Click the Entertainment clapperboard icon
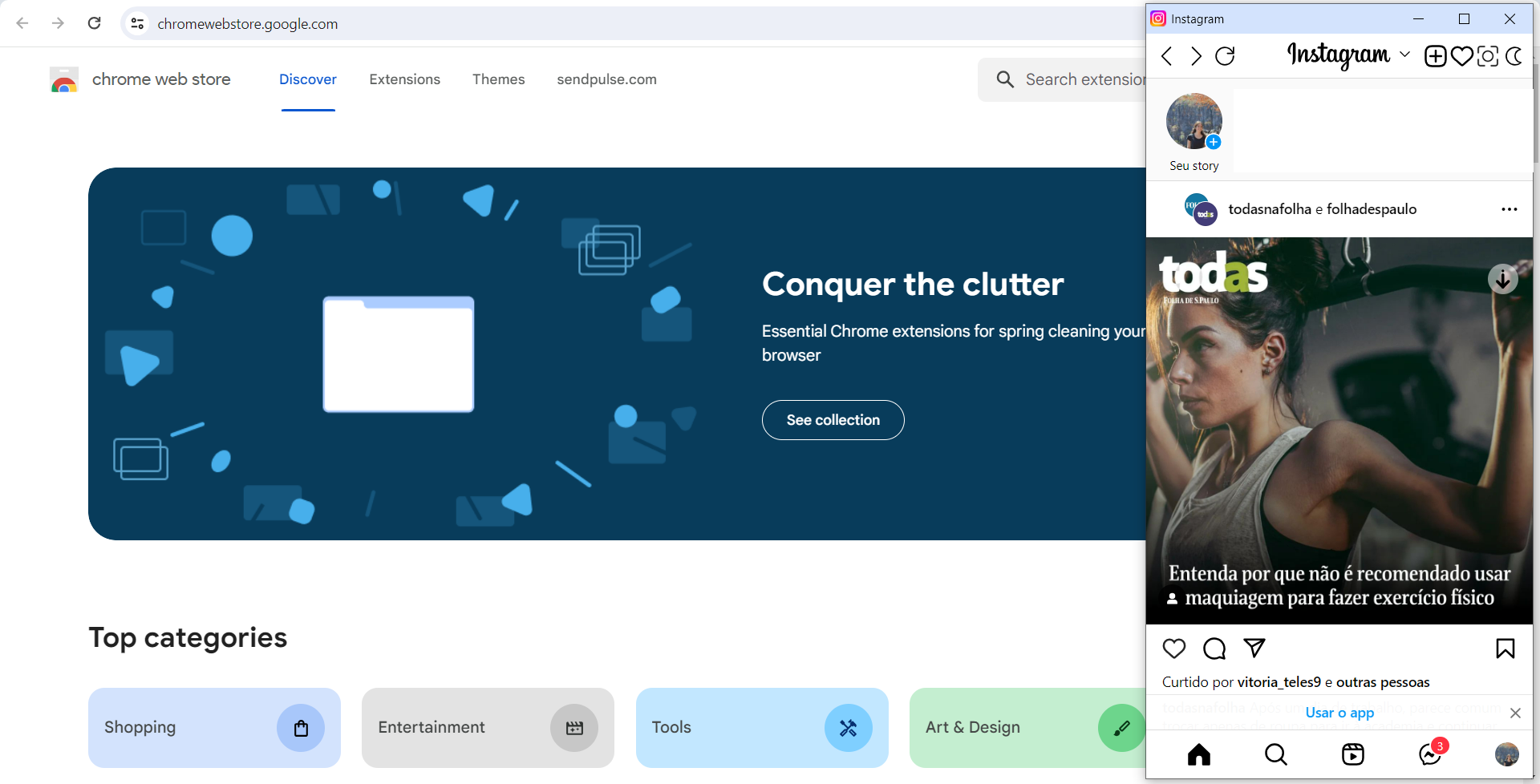Image resolution: width=1540 pixels, height=784 pixels. pyautogui.click(x=574, y=728)
